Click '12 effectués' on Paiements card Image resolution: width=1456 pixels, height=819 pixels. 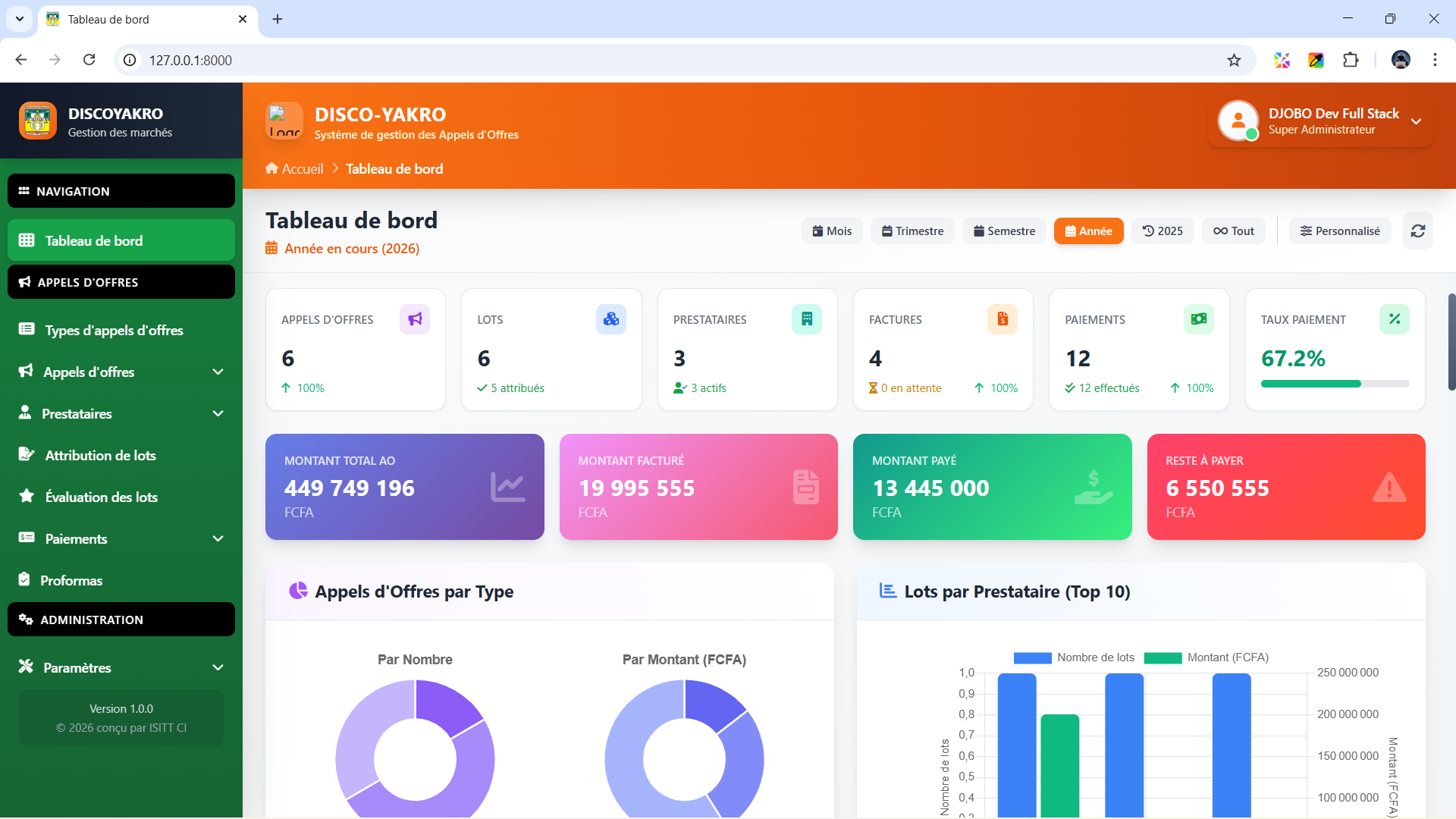tap(1109, 388)
